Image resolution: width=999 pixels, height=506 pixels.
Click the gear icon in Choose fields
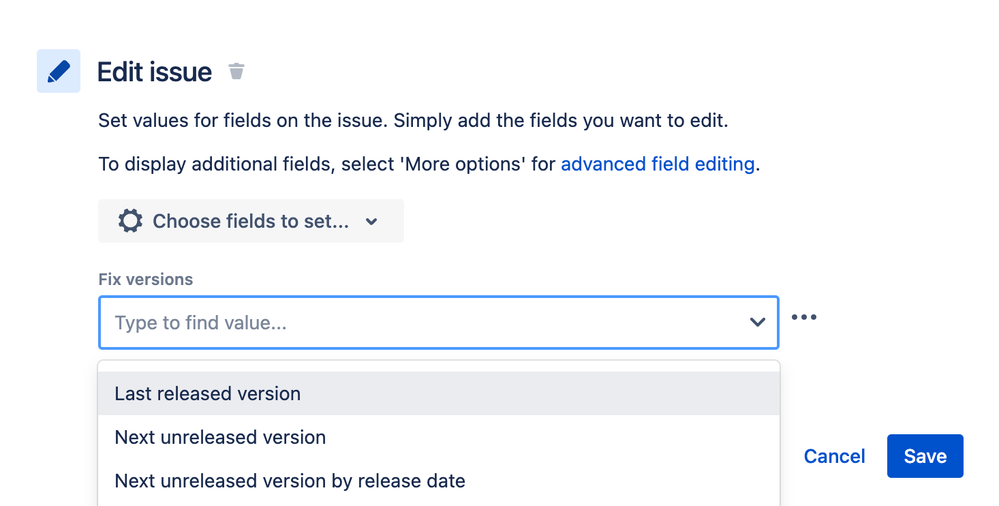click(130, 221)
